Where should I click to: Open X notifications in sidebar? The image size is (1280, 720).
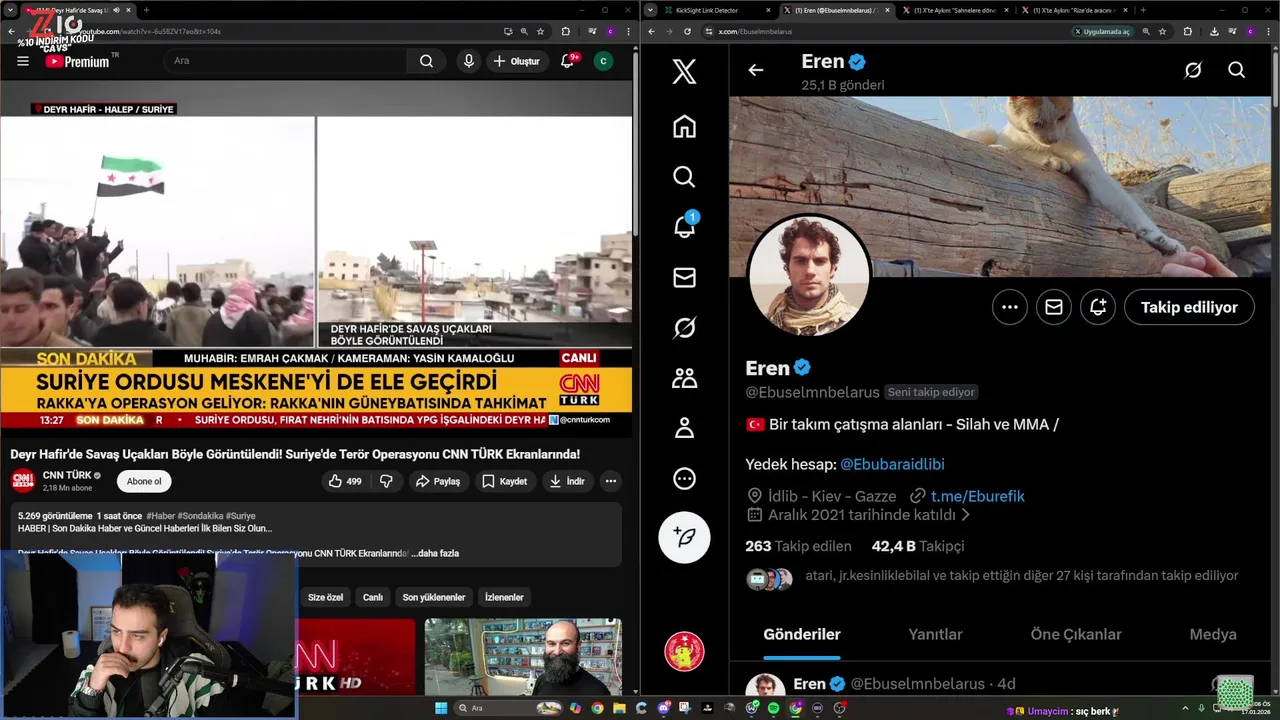click(x=684, y=227)
